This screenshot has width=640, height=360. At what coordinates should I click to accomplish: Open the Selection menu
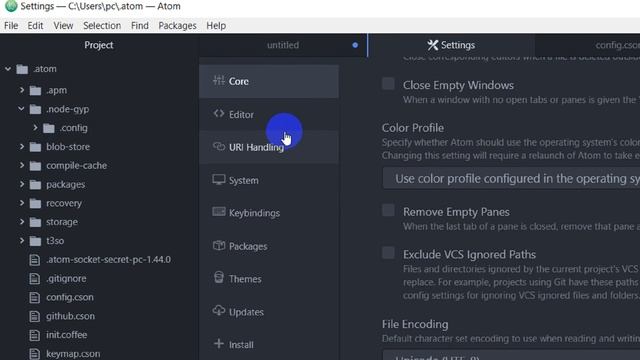[x=102, y=25]
